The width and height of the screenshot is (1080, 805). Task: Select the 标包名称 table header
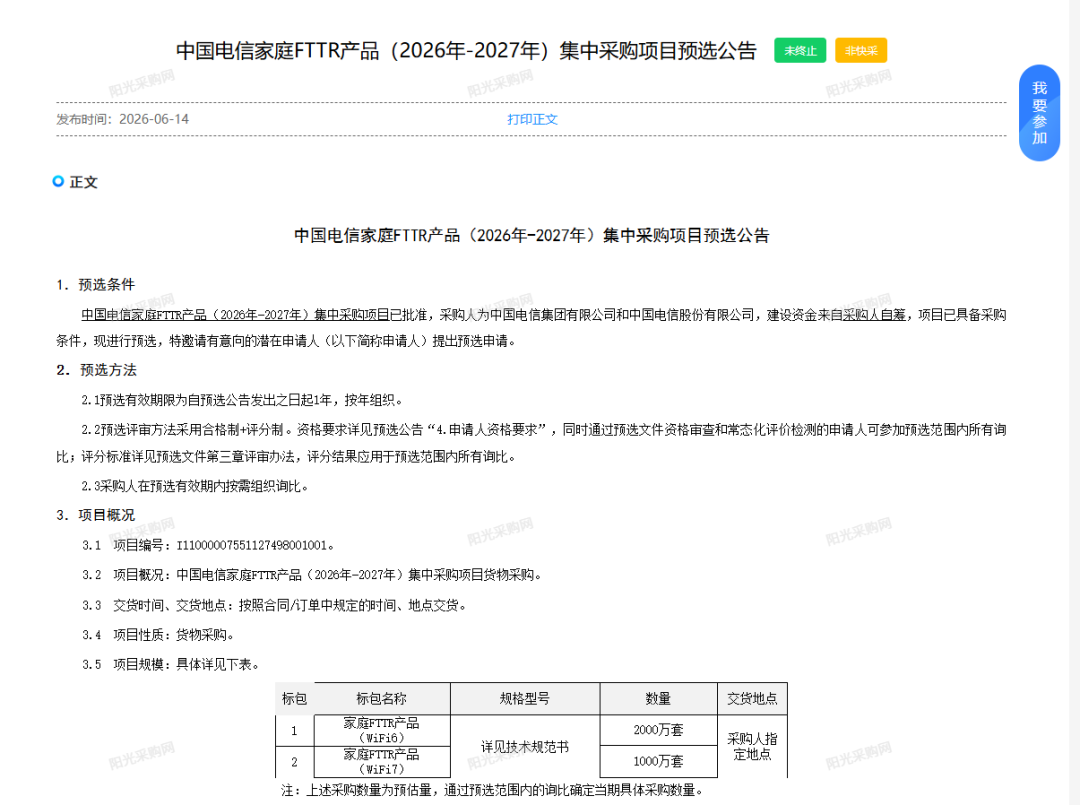click(382, 699)
